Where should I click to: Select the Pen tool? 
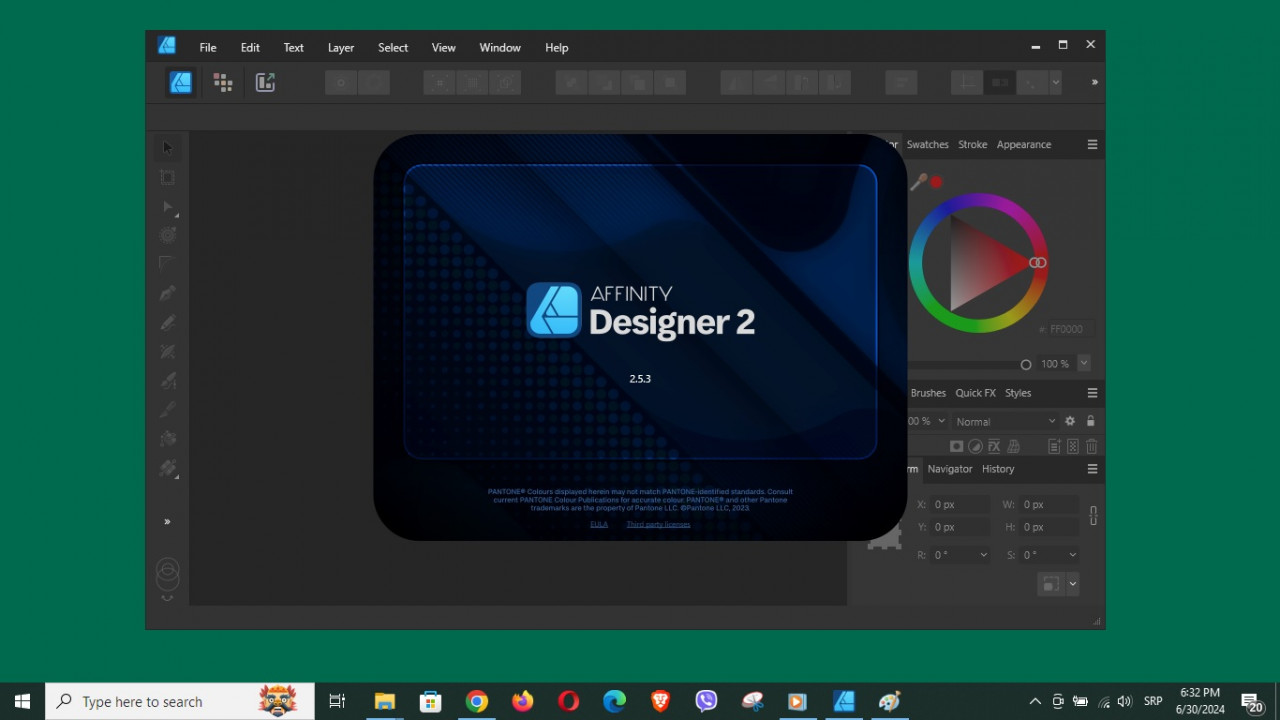[167, 293]
